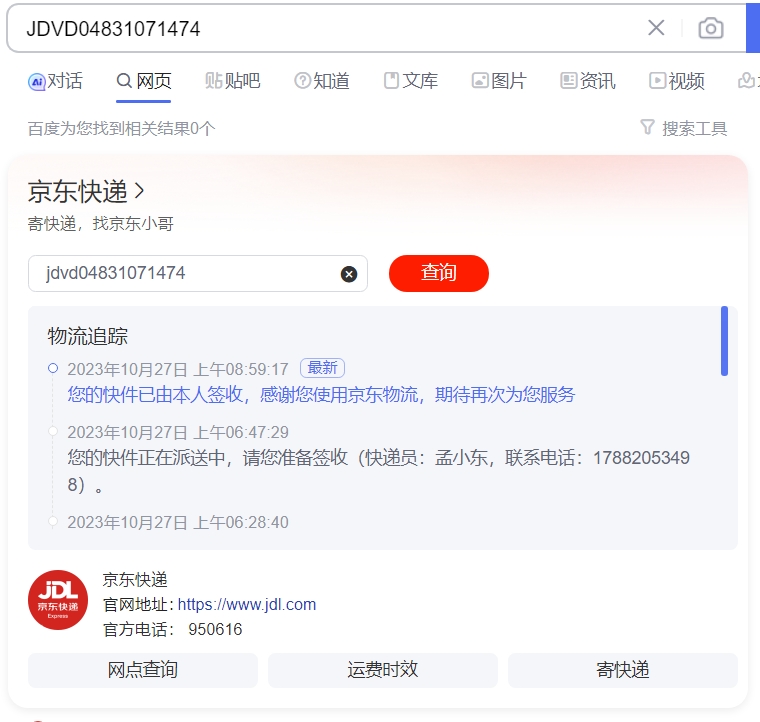The width and height of the screenshot is (760, 722).
Task: Open the 贴吧 tab
Action: coord(233,81)
